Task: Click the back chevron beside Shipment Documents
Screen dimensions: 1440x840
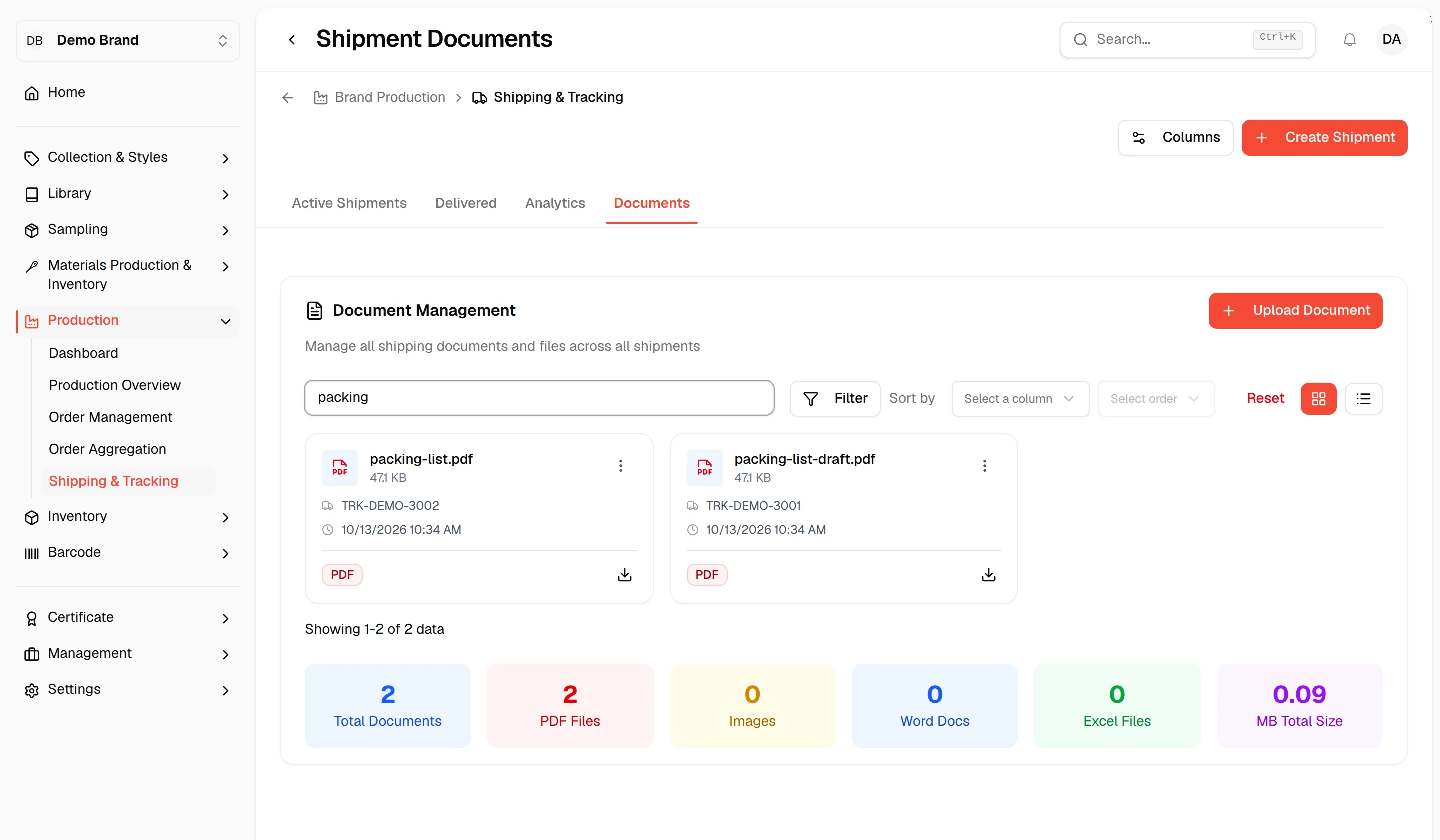Action: tap(292, 40)
